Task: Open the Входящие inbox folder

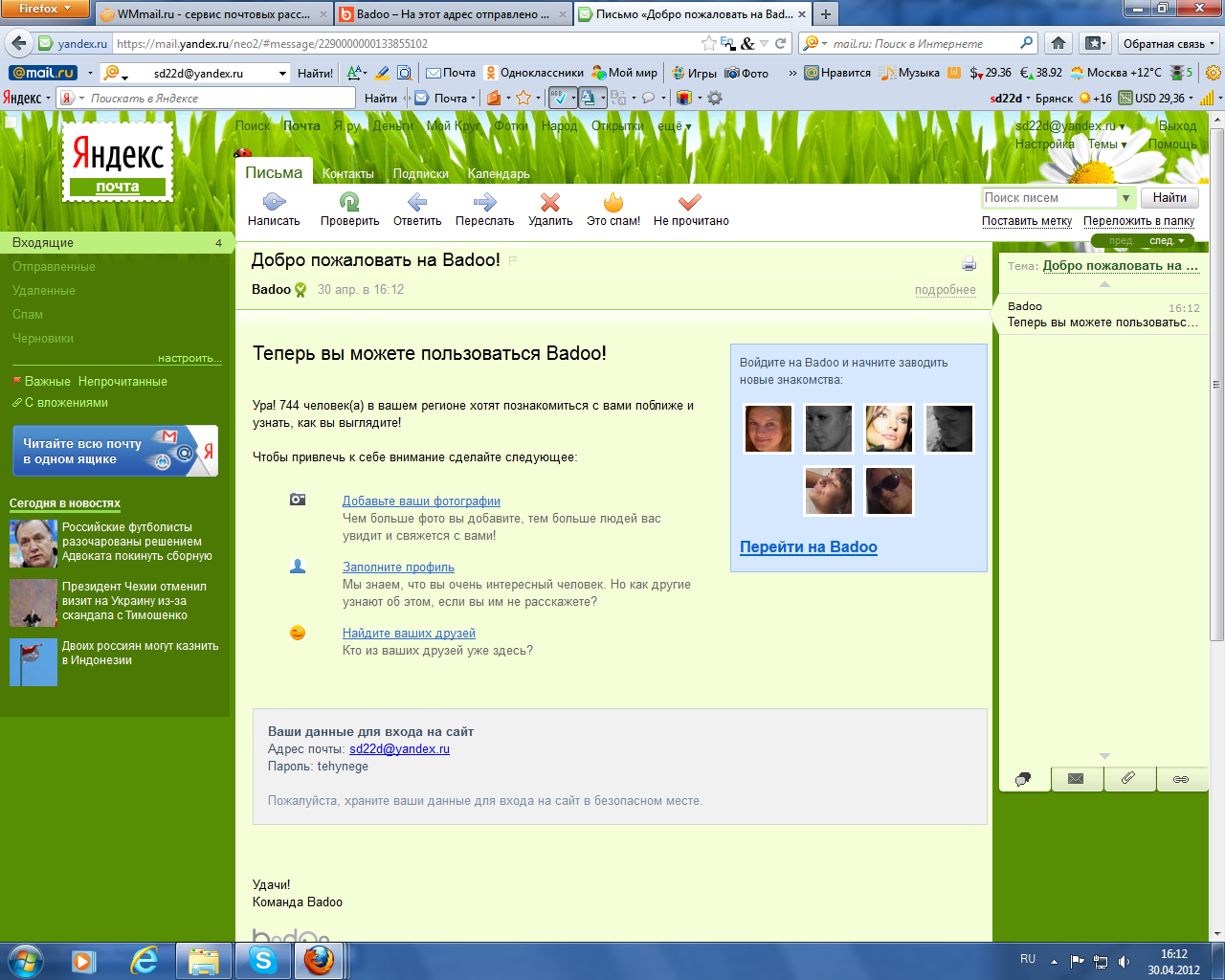Action: tap(115, 243)
